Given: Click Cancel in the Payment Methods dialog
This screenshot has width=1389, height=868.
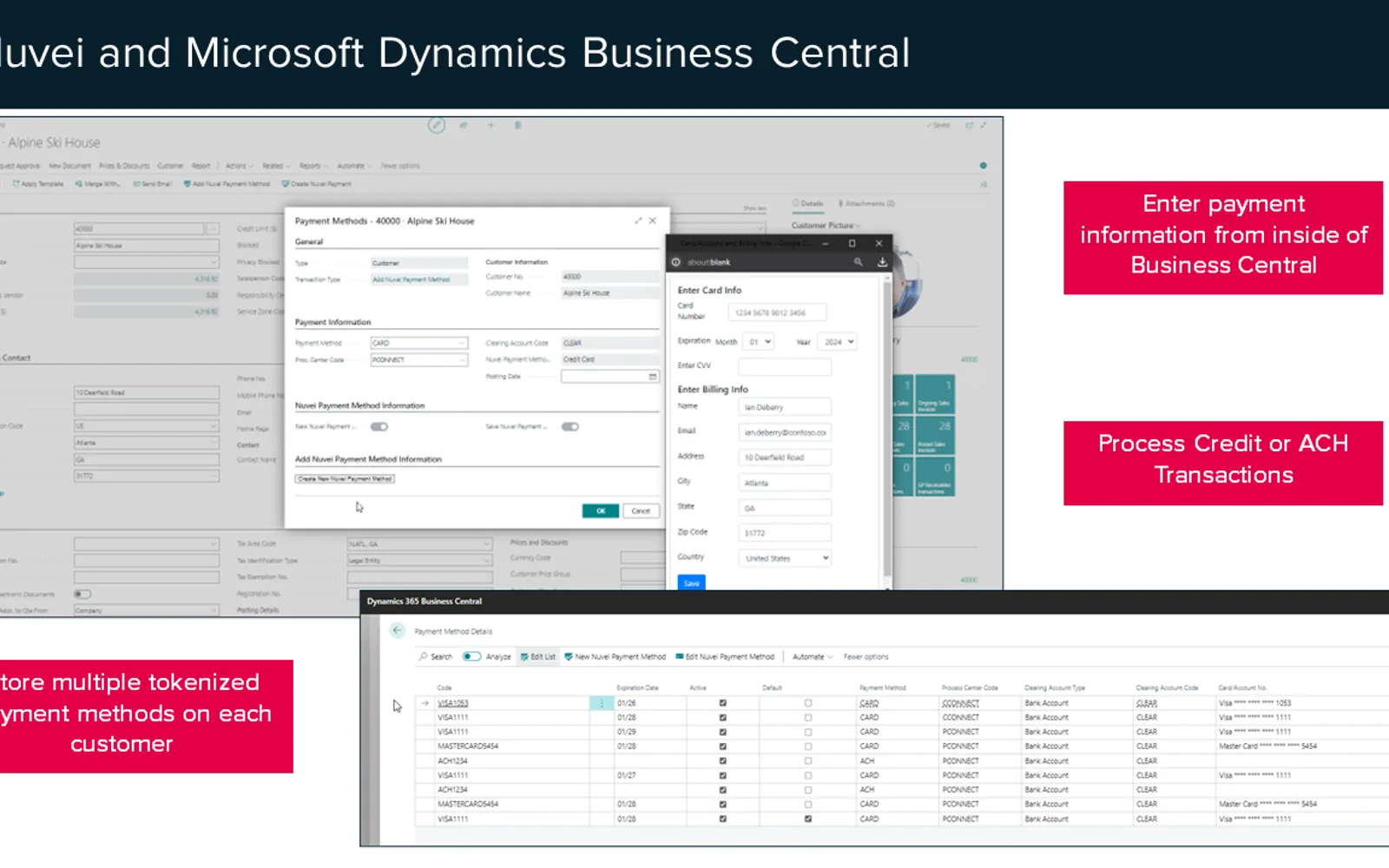Looking at the screenshot, I should [x=641, y=510].
